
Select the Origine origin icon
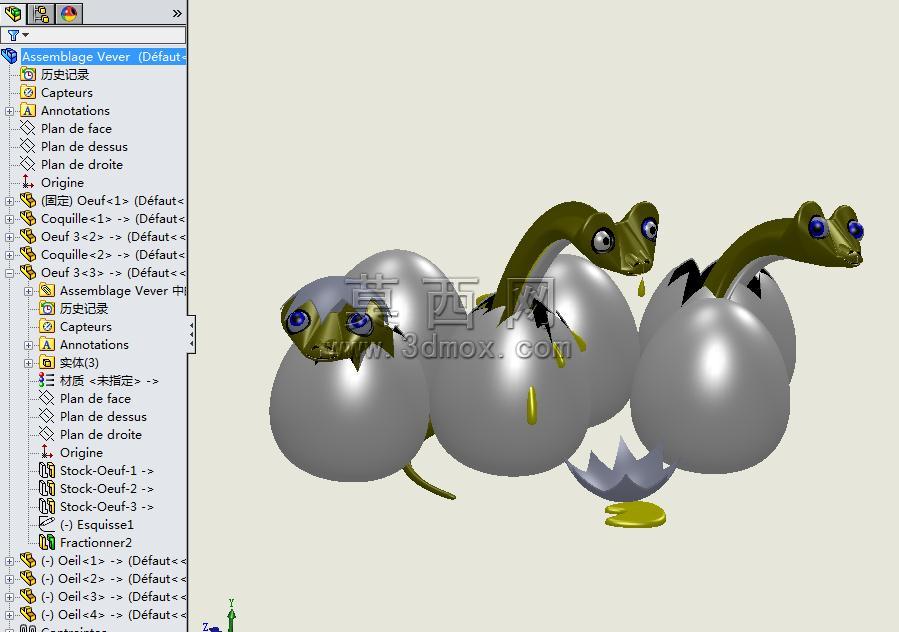pos(28,182)
